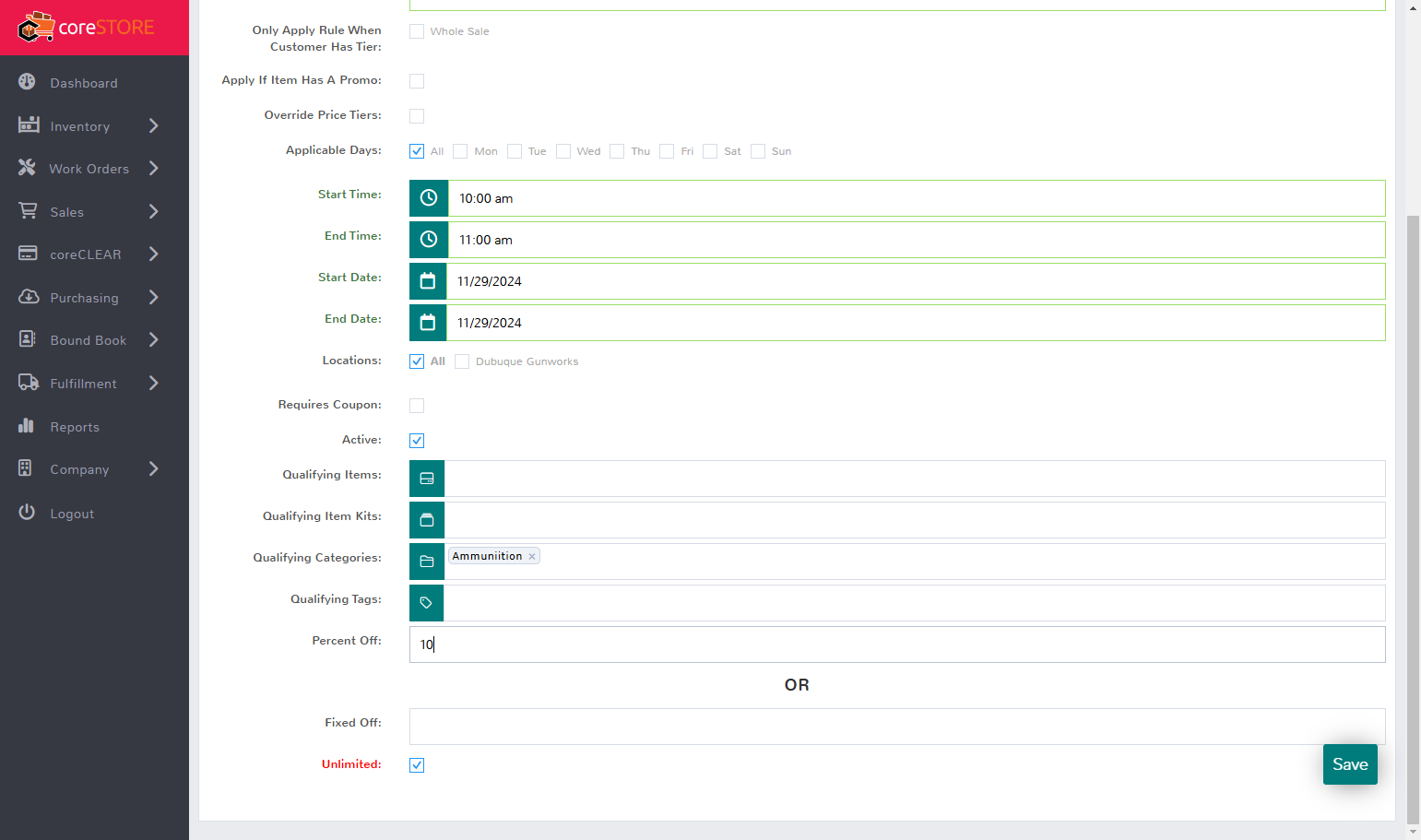Click the Sales cart icon
The image size is (1421, 840).
[29, 211]
